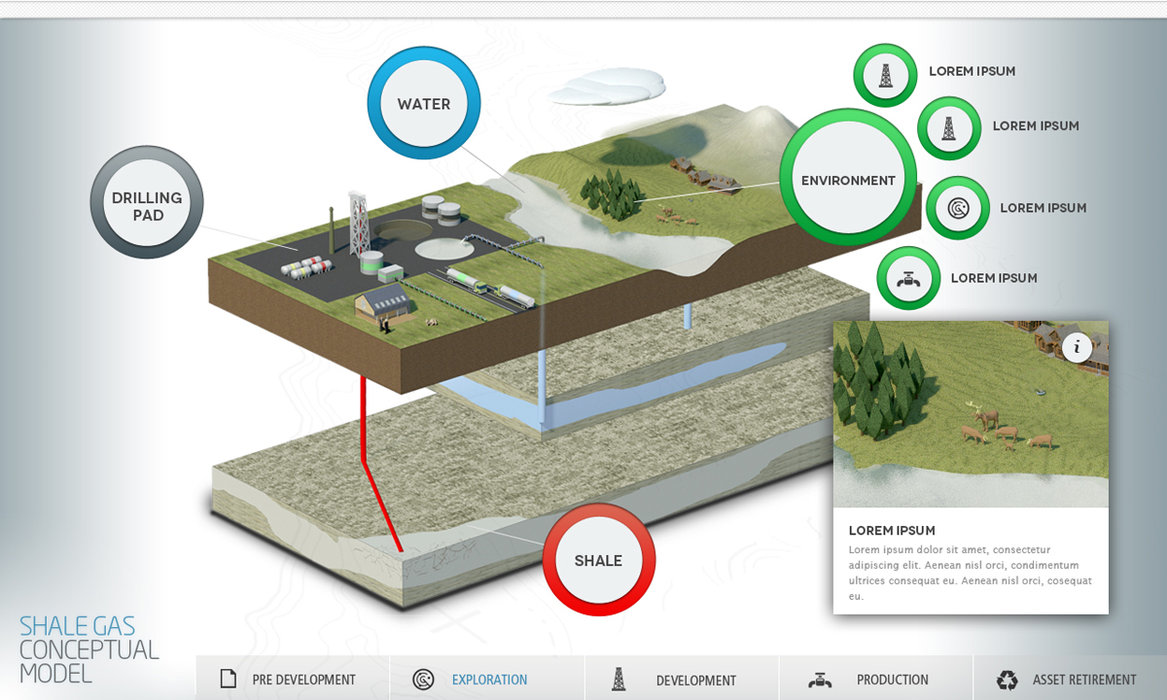1167x700 pixels.
Task: Select the green radar icon bubble
Action: tap(958, 208)
